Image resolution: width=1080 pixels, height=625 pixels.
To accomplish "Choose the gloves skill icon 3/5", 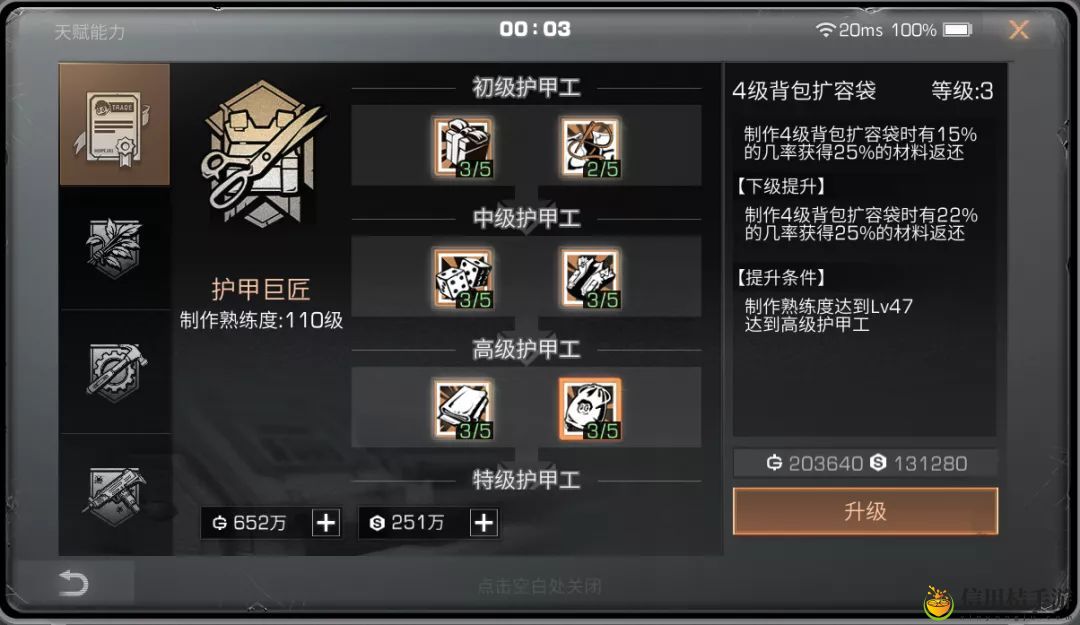I will tap(590, 278).
